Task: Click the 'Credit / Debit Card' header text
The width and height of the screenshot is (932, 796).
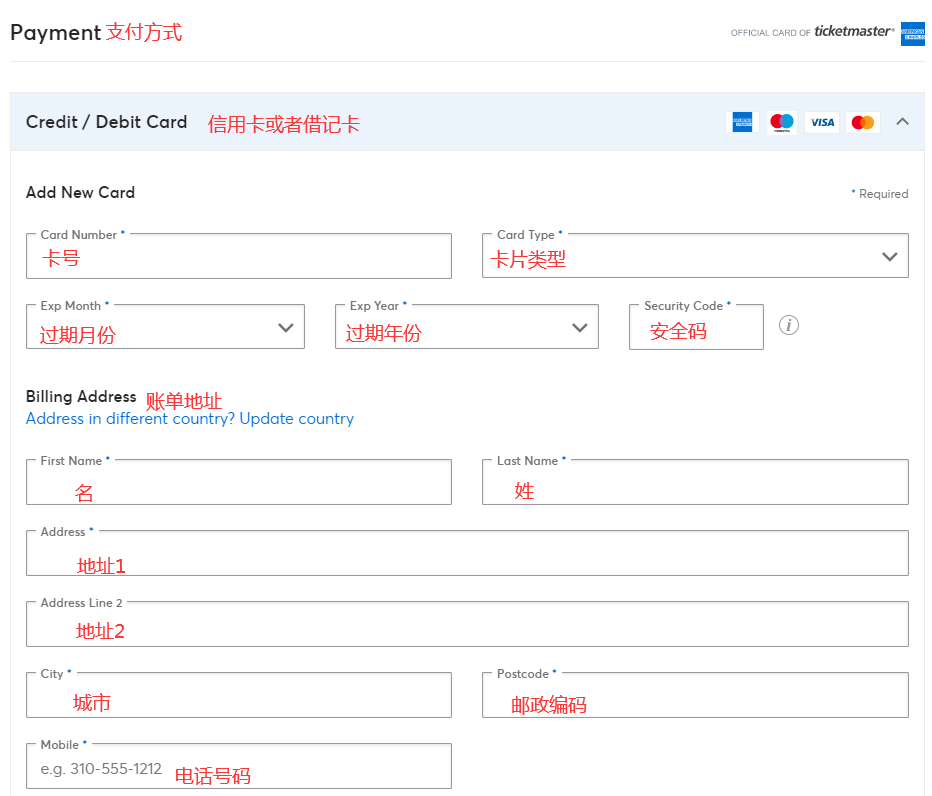Action: coord(106,122)
